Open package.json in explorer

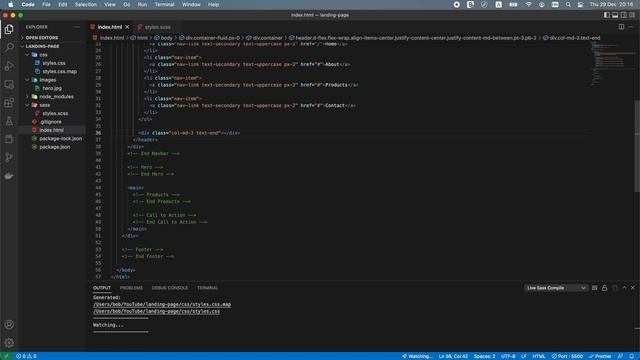point(55,147)
